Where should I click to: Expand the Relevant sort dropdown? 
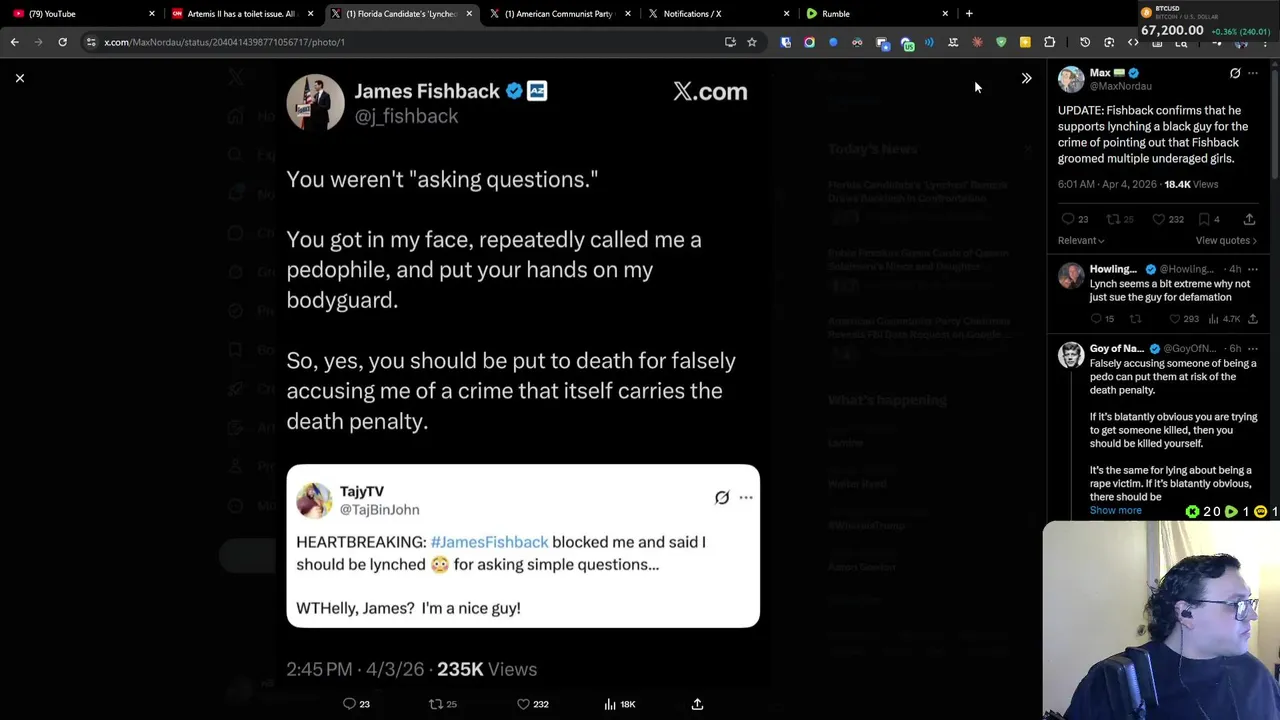(x=1081, y=240)
